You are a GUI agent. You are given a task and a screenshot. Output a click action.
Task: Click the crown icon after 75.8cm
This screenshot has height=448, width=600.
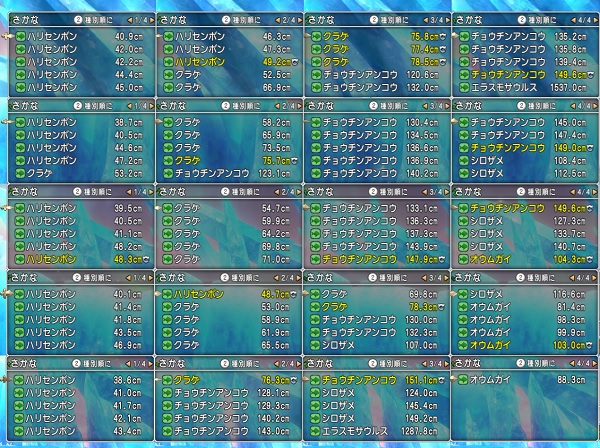443,37
